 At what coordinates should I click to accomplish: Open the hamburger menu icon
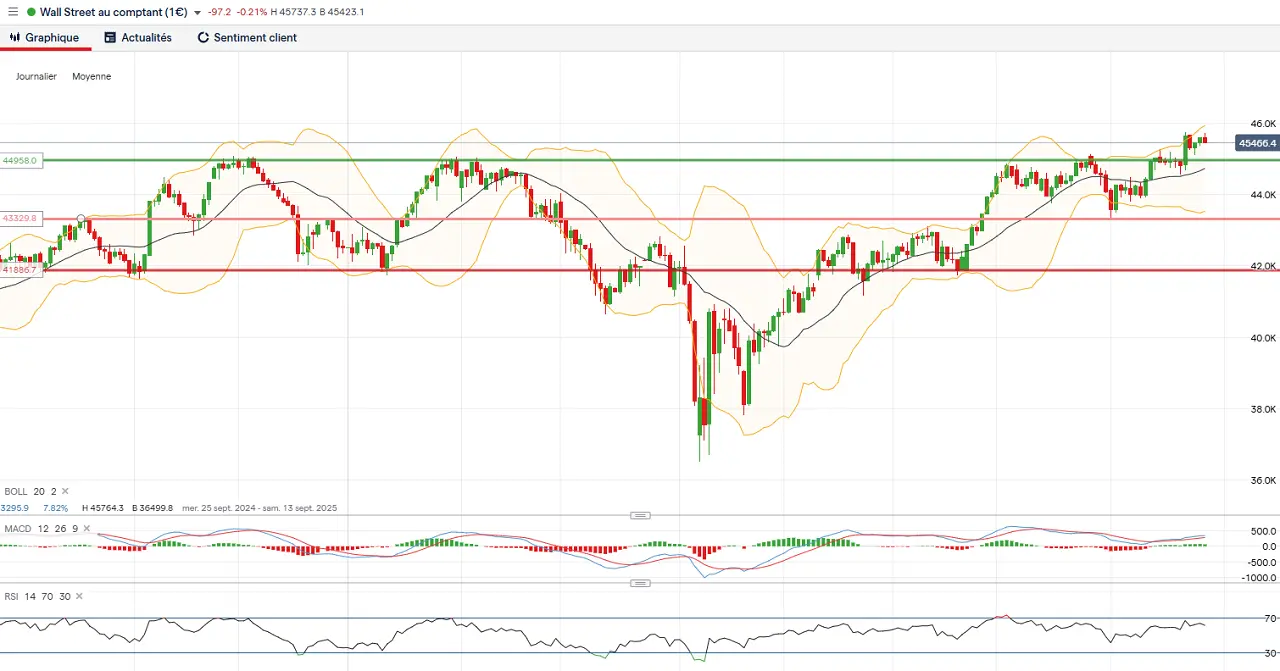(x=13, y=12)
